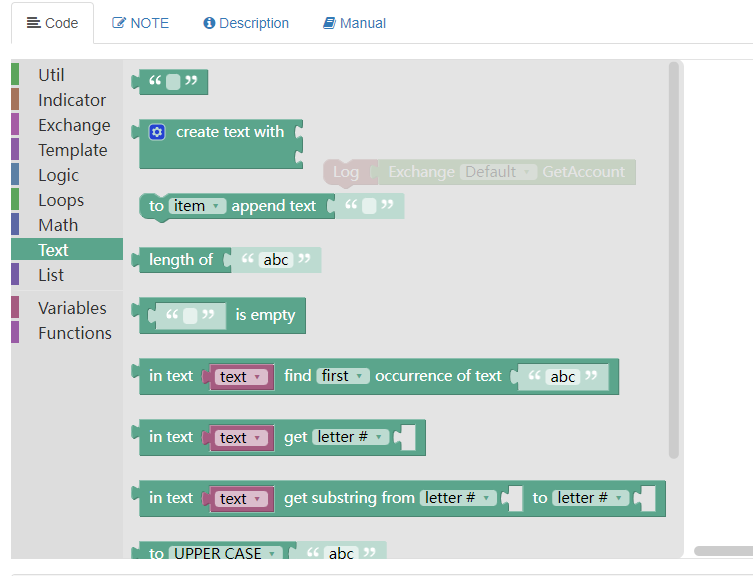Image resolution: width=753 pixels, height=576 pixels.
Task: Select the Functions category
Action: click(75, 333)
